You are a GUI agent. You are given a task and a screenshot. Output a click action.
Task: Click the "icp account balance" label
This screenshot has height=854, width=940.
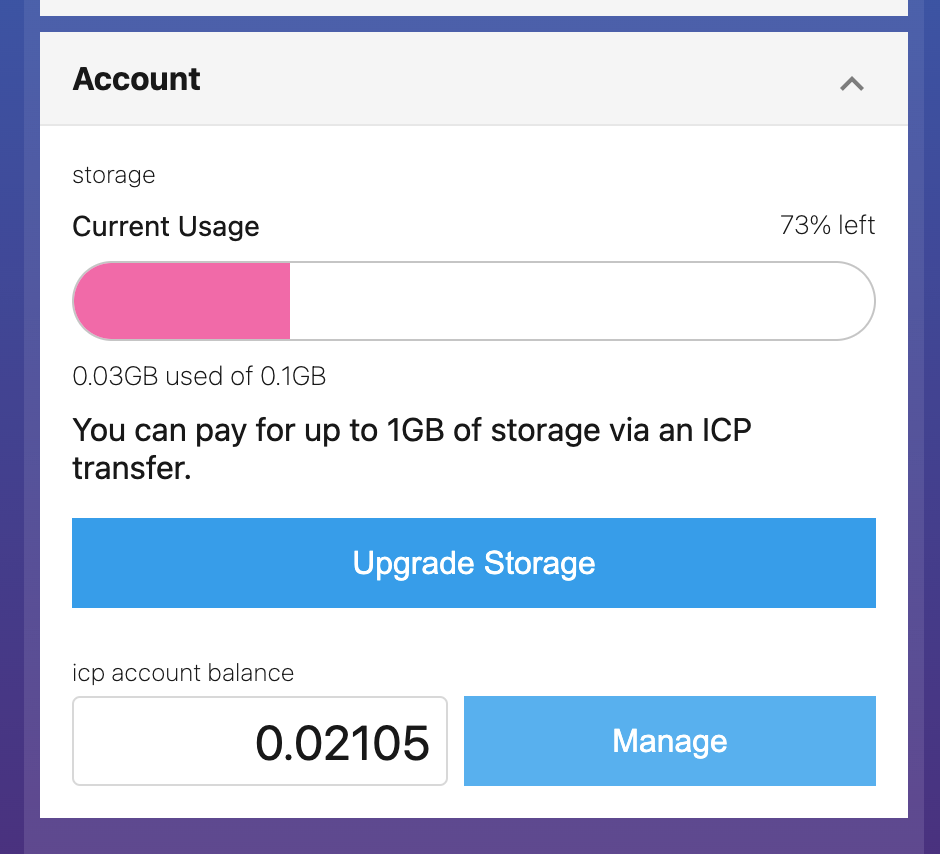[x=183, y=673]
